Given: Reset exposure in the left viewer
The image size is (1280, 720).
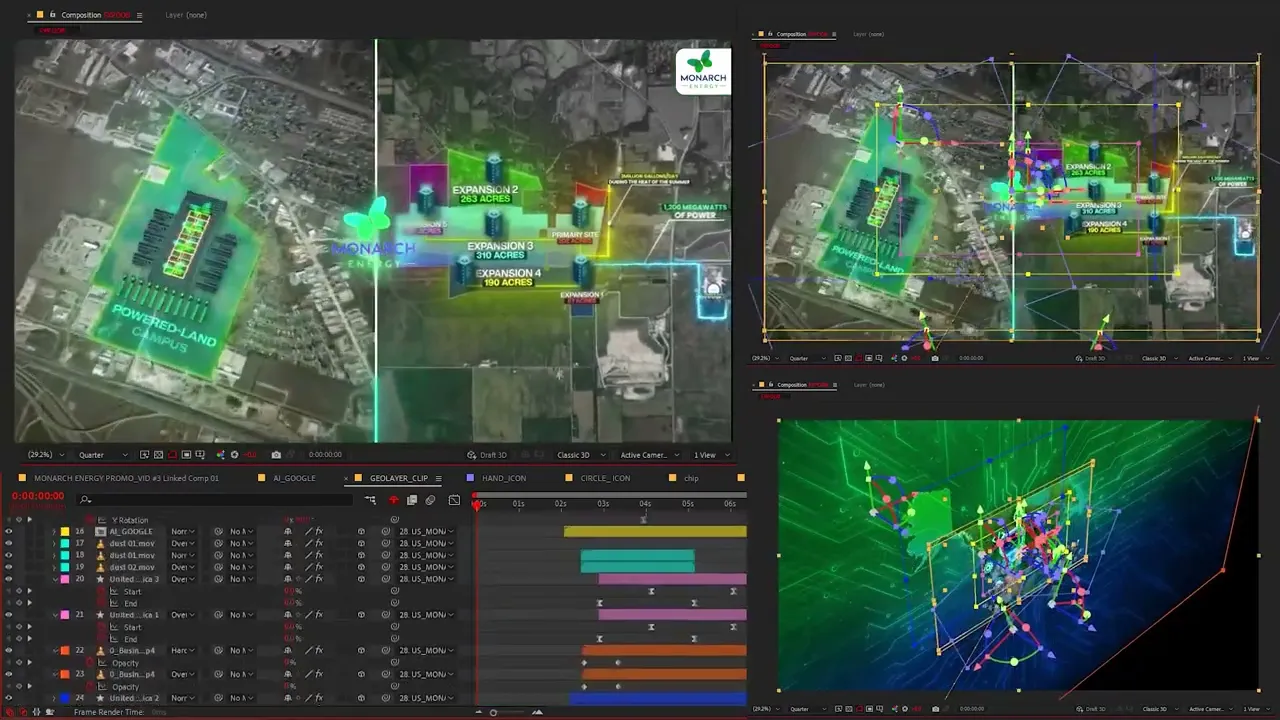Looking at the screenshot, I should 234,455.
